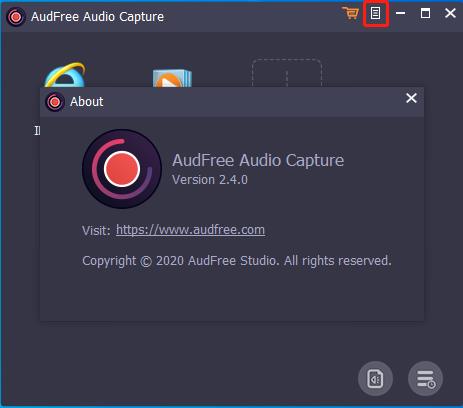Click the copyright 2020 AudFree Studio text
The width and height of the screenshot is (463, 408).
click(x=237, y=261)
